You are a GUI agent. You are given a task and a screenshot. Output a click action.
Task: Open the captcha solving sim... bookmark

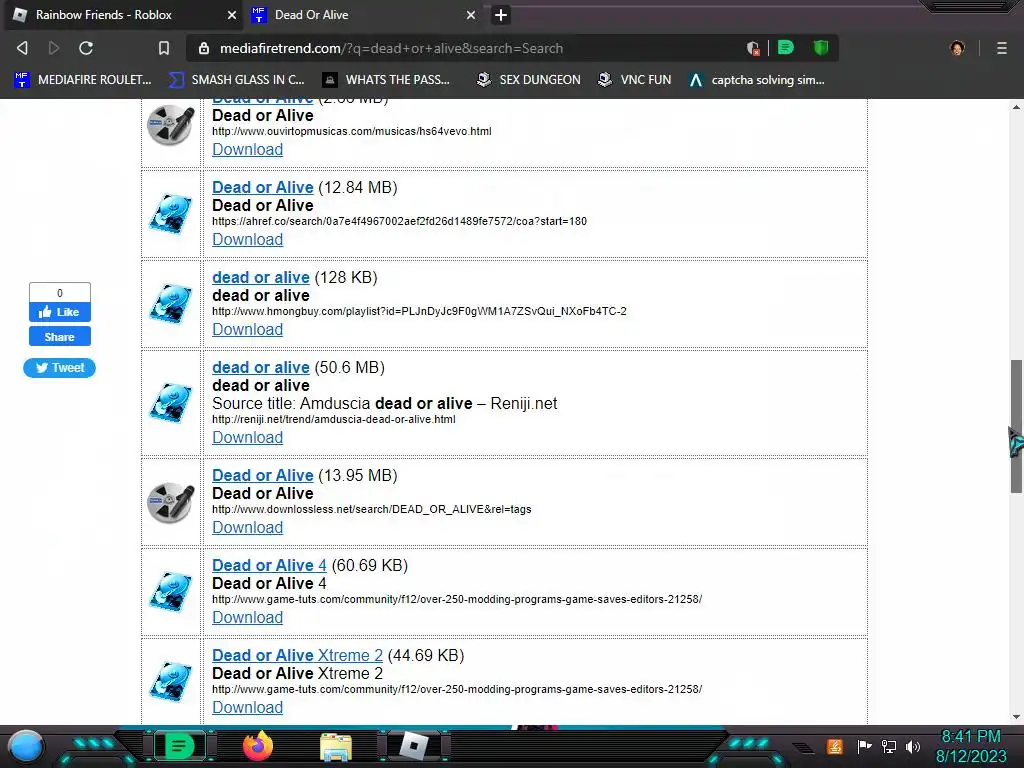[757, 80]
